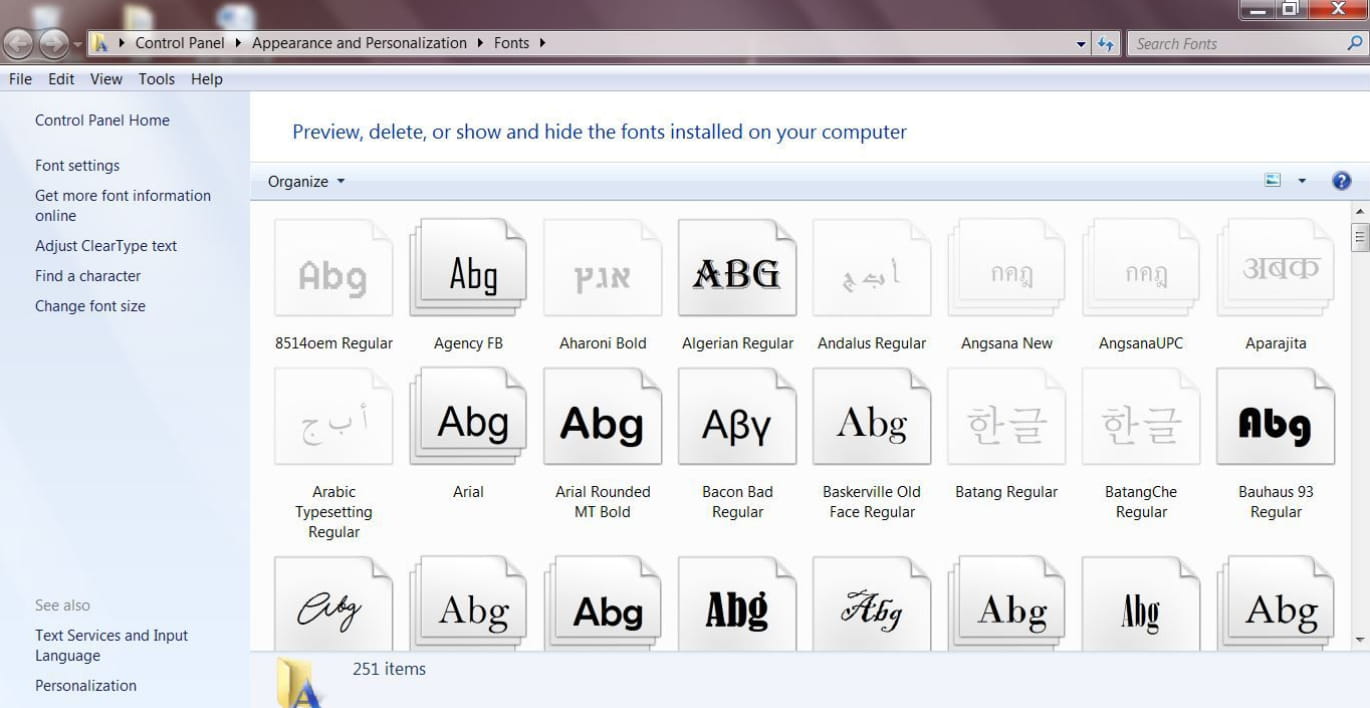Open the View menu
The image size is (1370, 708).
[x=106, y=79]
